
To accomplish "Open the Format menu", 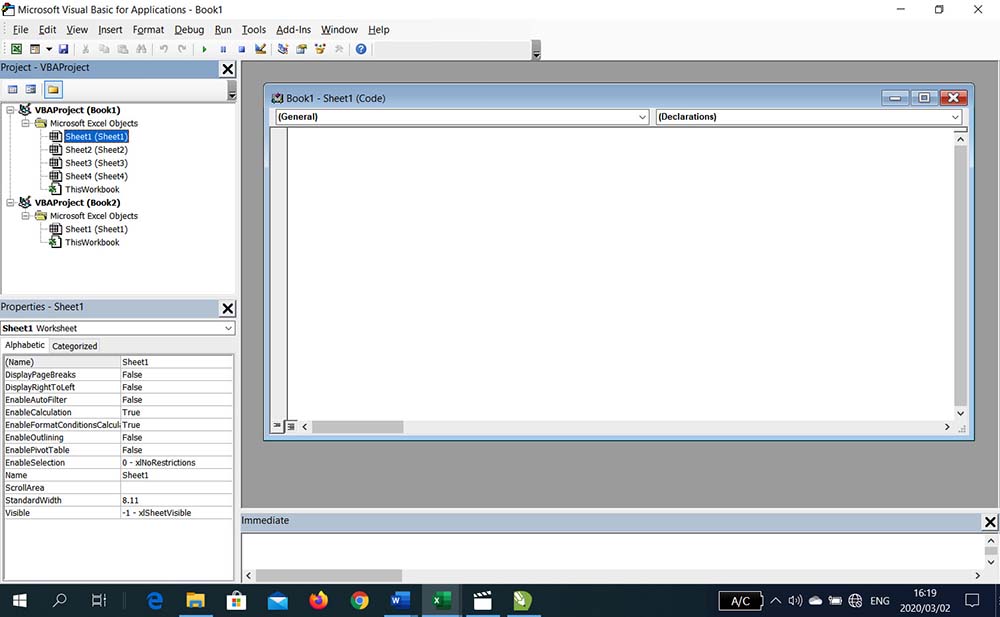I will (x=149, y=29).
